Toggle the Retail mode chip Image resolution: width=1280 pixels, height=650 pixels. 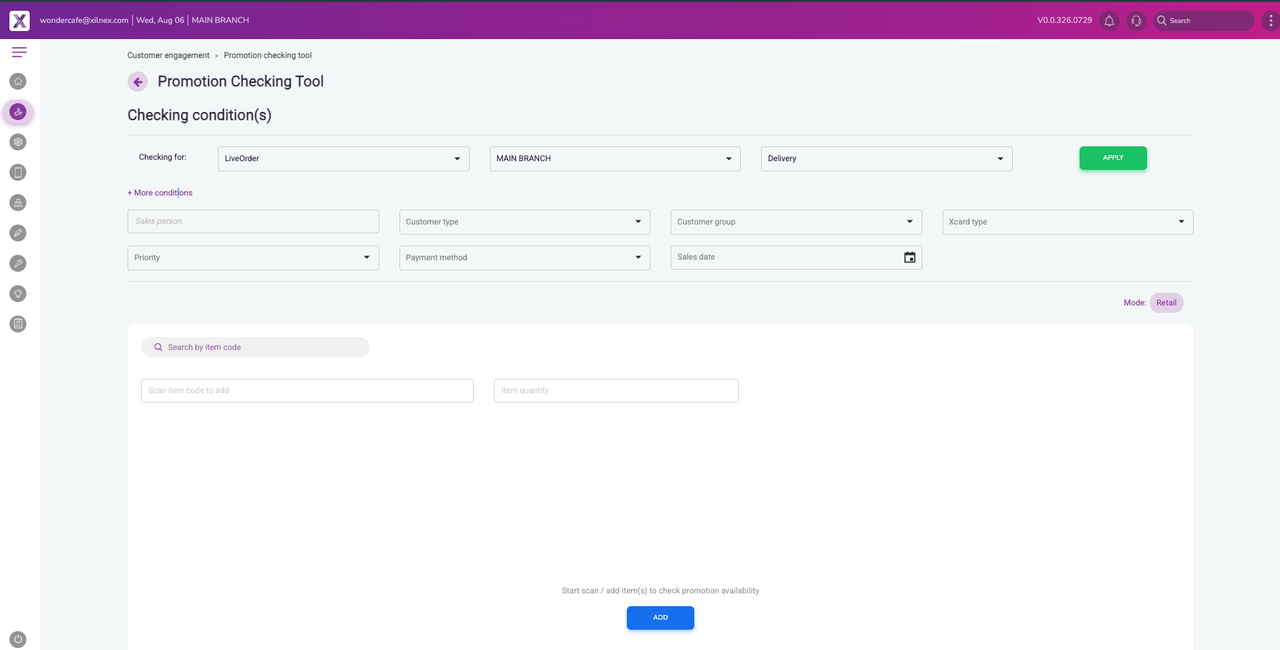[1166, 303]
